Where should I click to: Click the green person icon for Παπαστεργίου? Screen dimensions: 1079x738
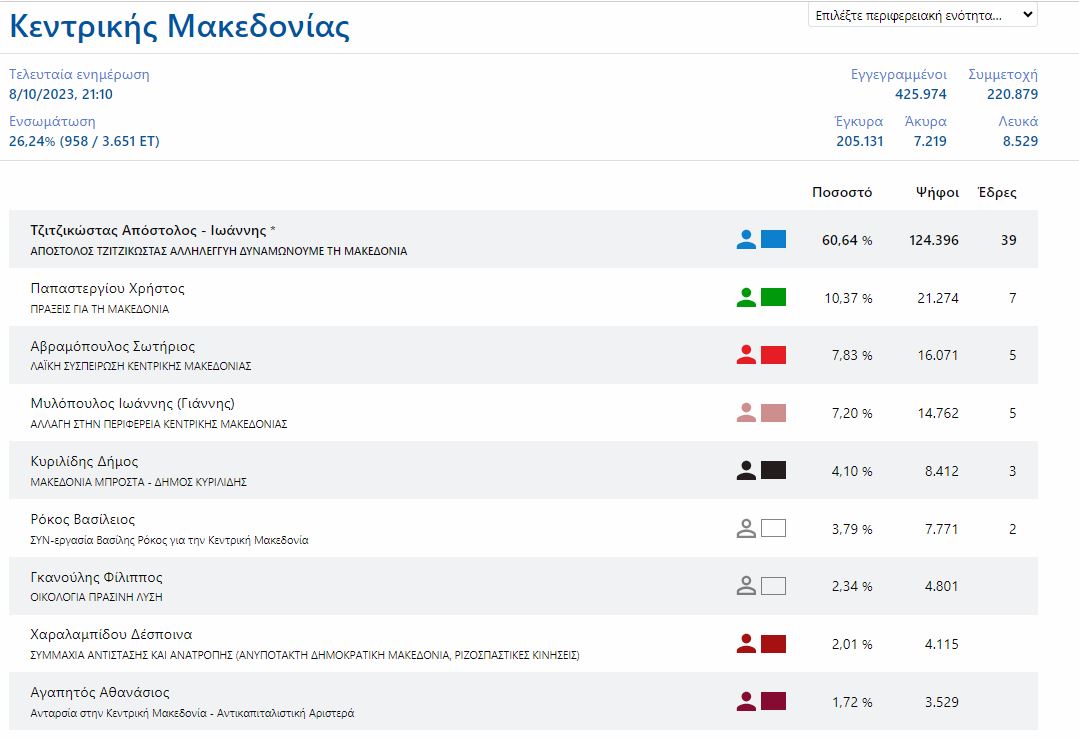[746, 297]
